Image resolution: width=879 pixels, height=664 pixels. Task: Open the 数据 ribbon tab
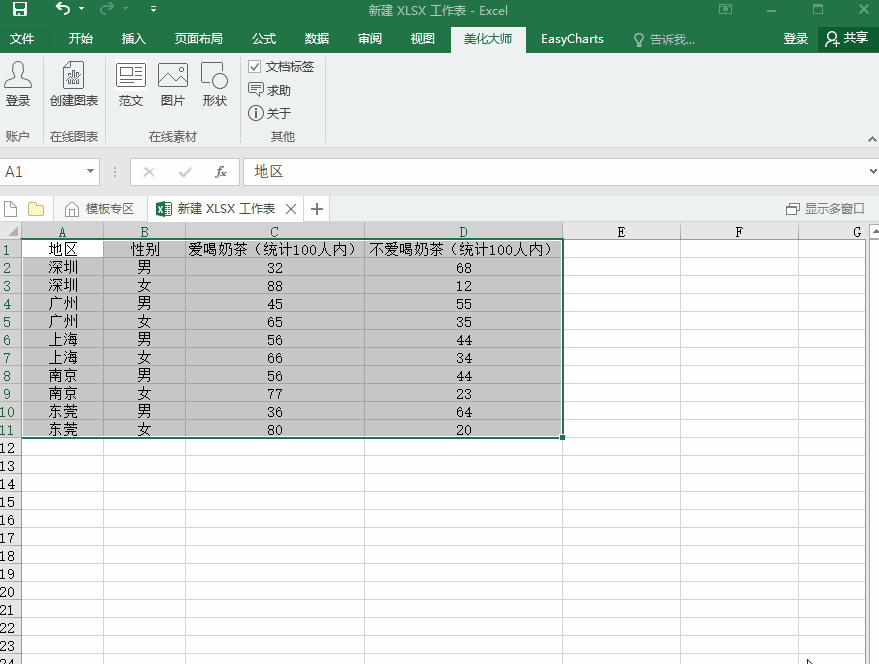pyautogui.click(x=317, y=39)
